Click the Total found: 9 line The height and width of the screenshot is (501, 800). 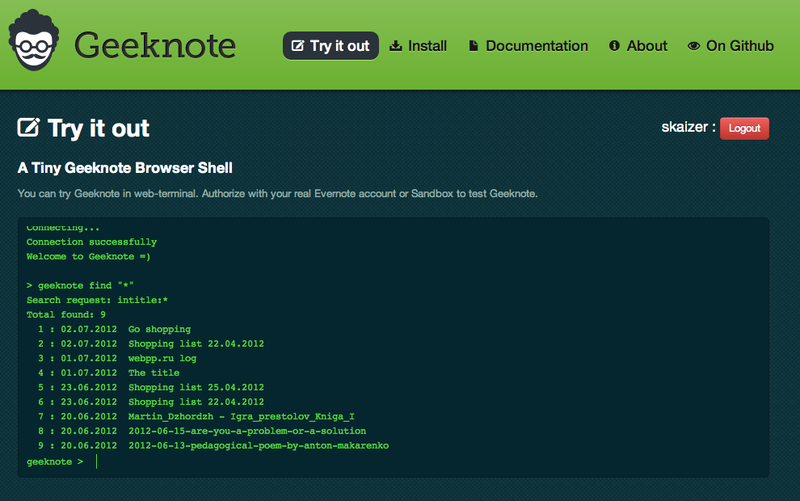(x=66, y=315)
